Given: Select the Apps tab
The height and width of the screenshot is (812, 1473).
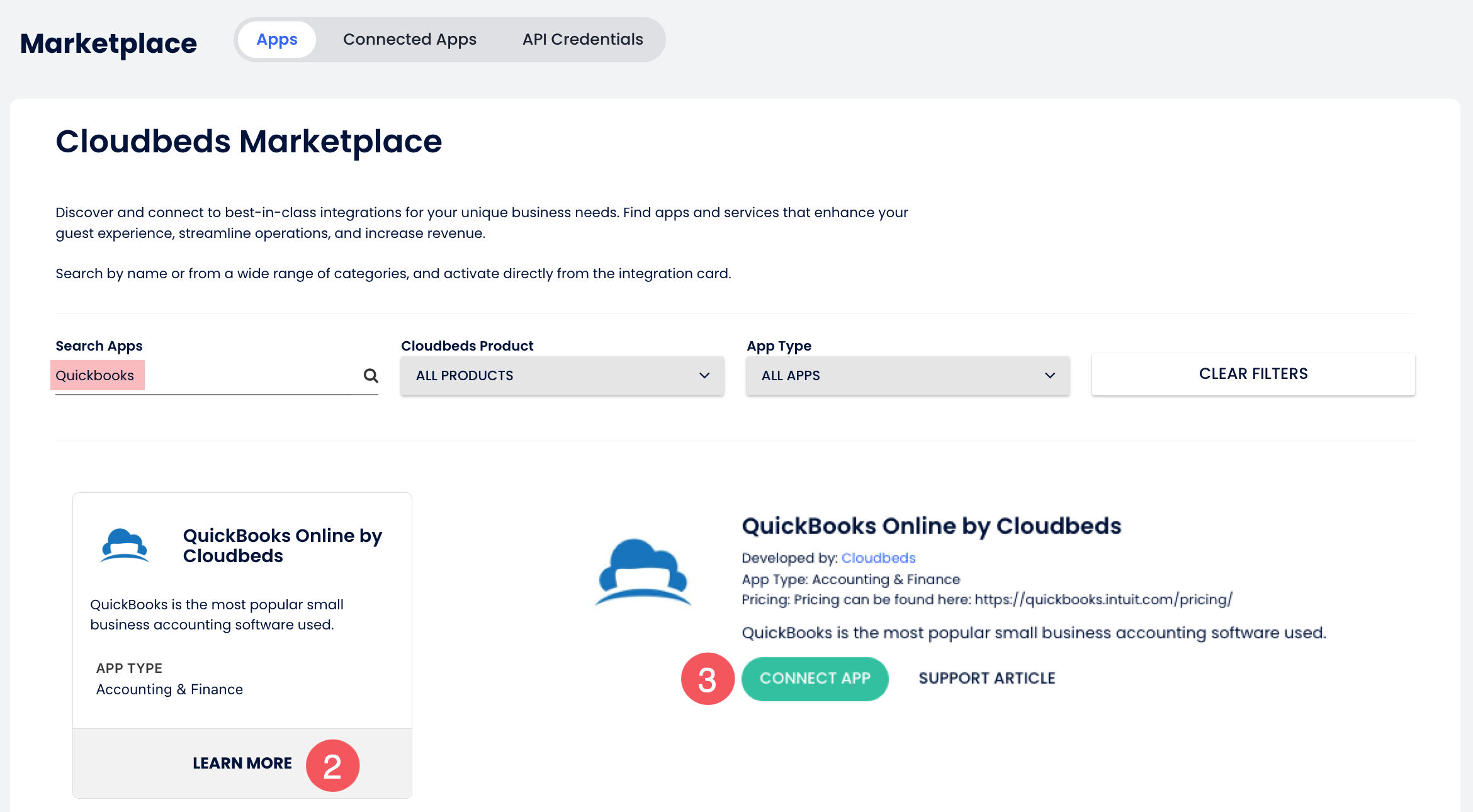Looking at the screenshot, I should point(277,40).
